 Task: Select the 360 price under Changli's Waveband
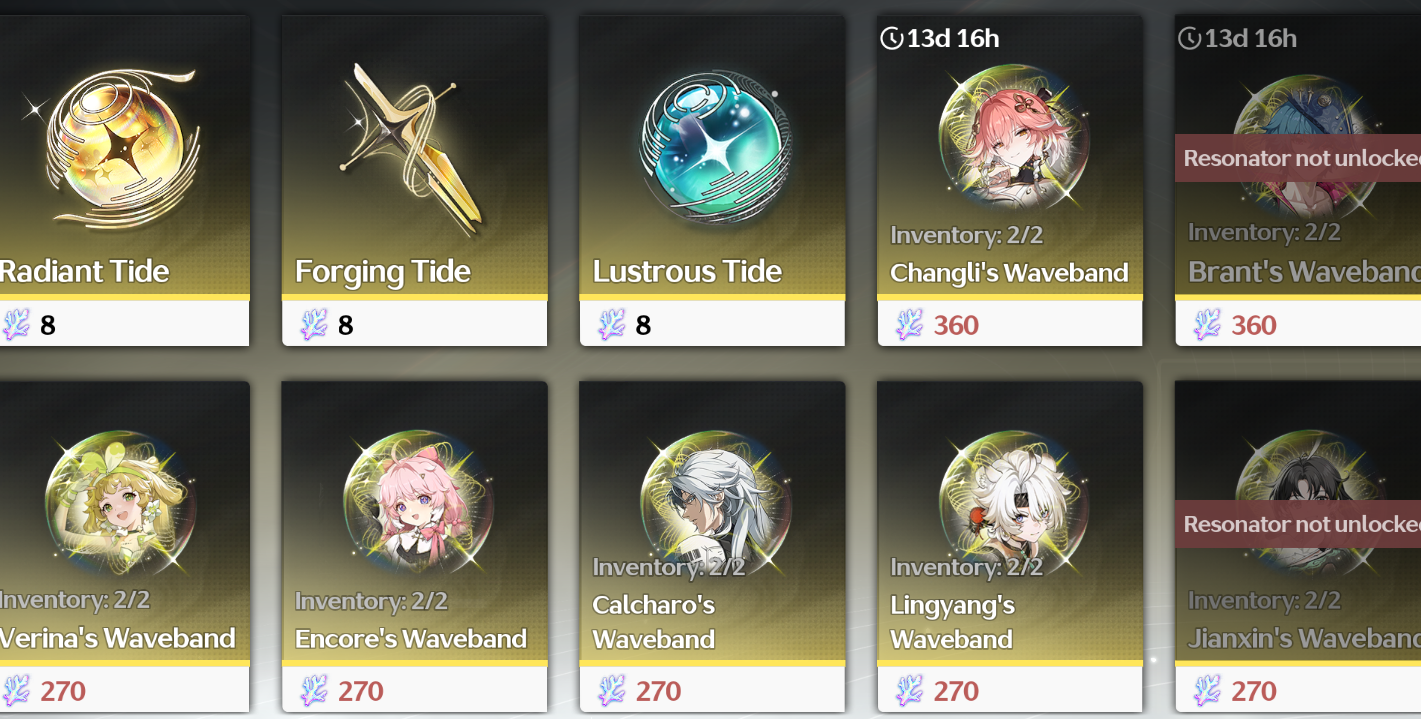(956, 325)
